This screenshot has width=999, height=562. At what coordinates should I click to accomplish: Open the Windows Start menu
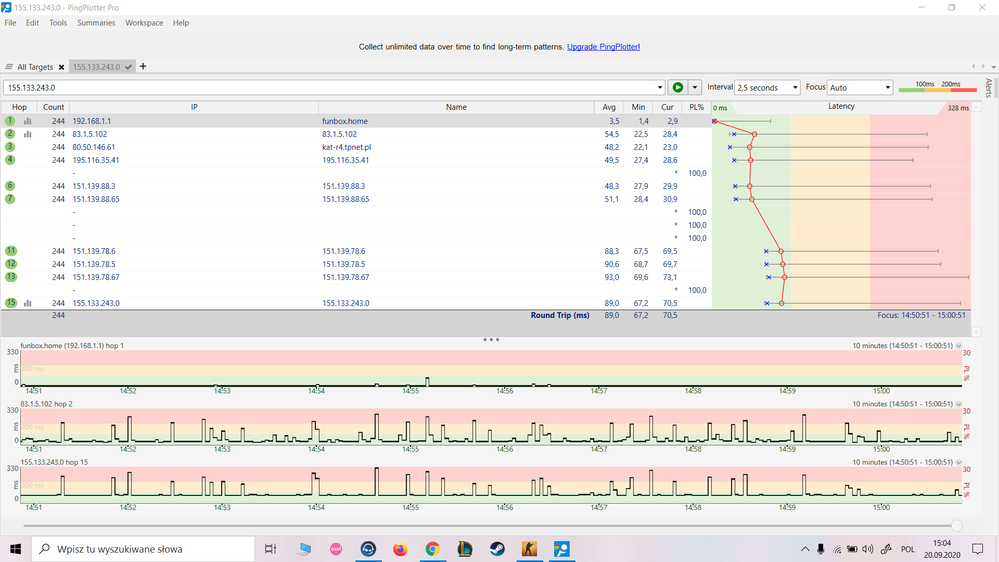pos(15,549)
